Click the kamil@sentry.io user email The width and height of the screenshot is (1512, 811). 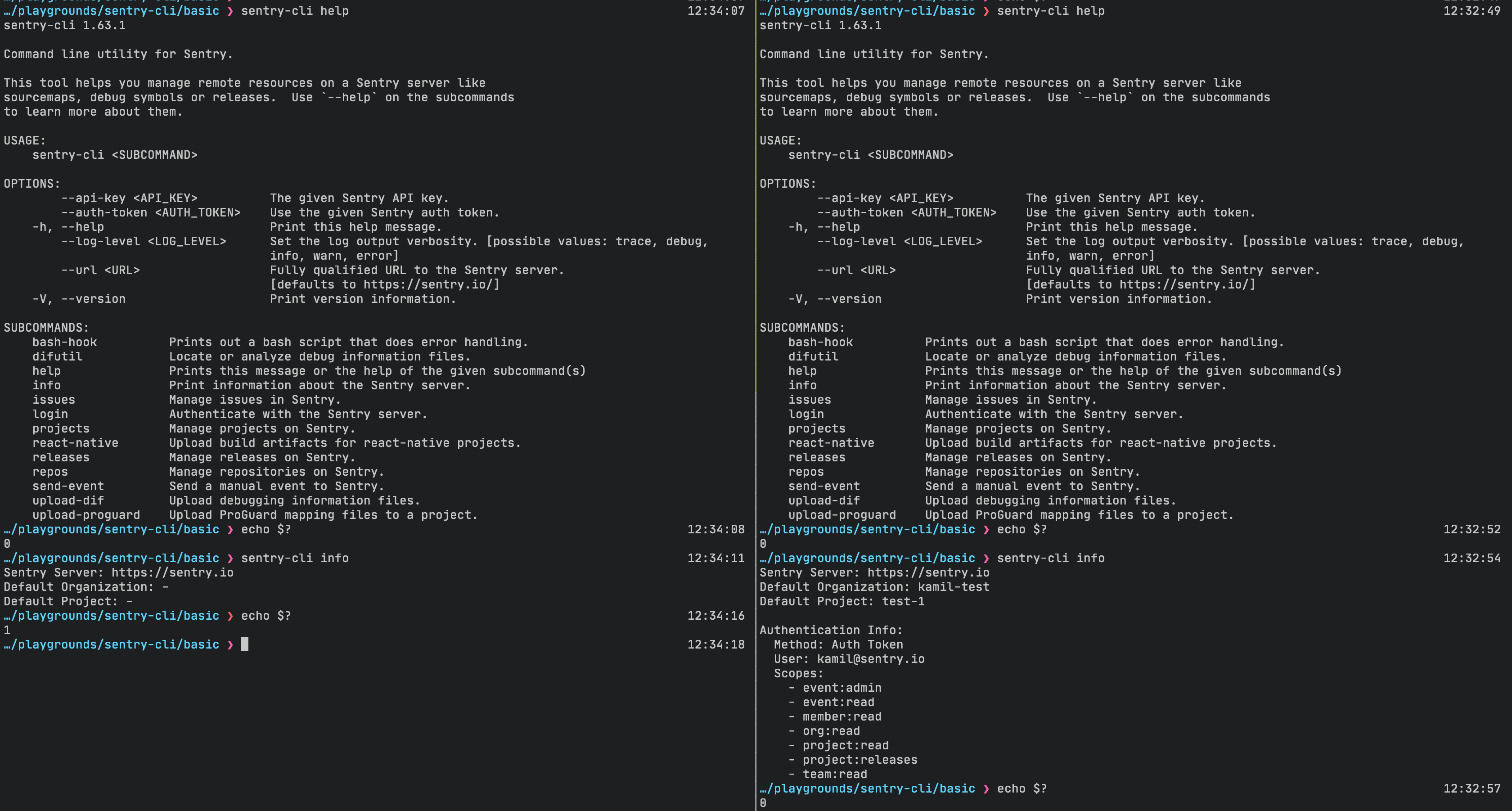click(870, 659)
